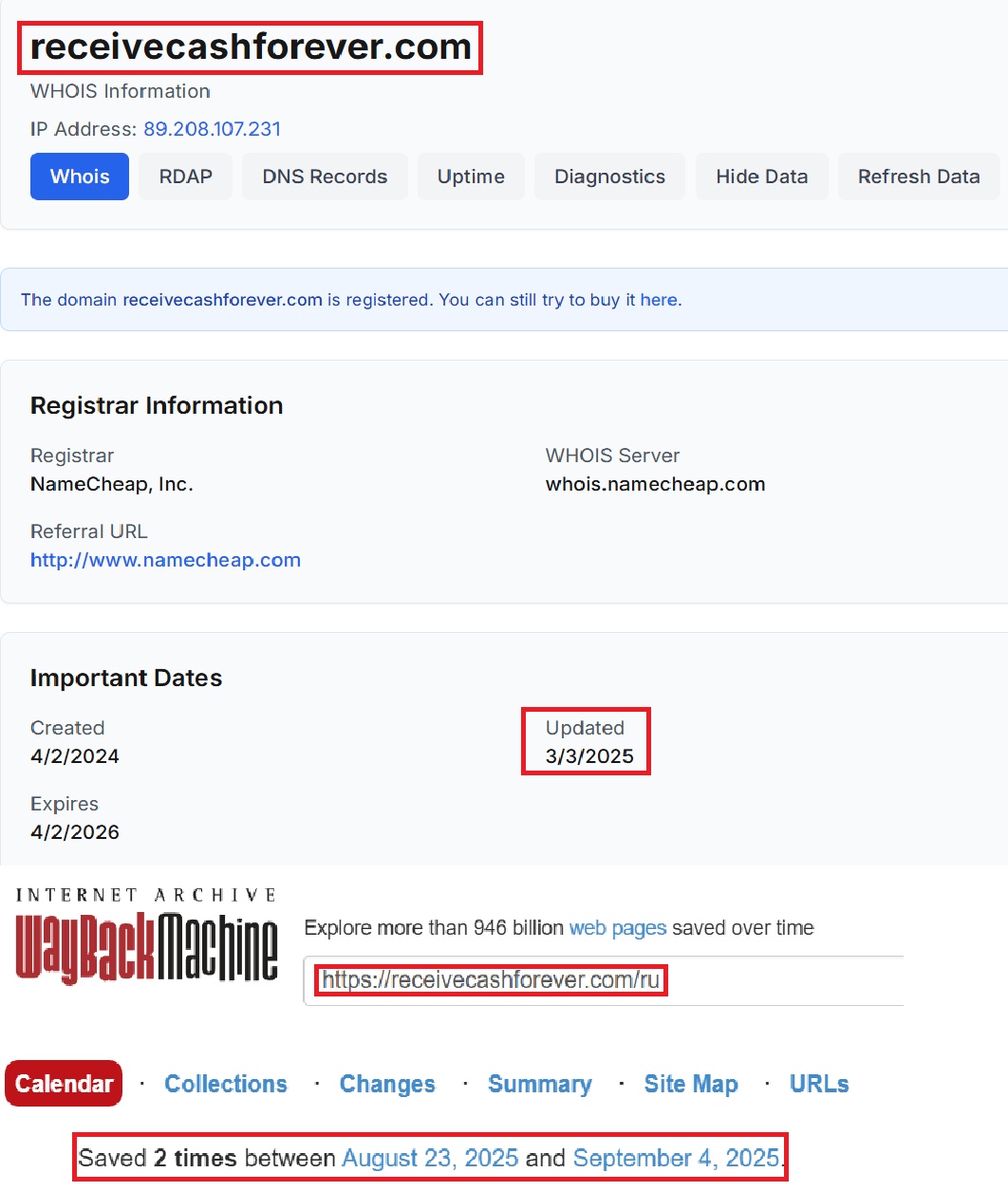Click 'here' to try buying the domain
This screenshot has width=1008, height=1191.
click(x=661, y=299)
